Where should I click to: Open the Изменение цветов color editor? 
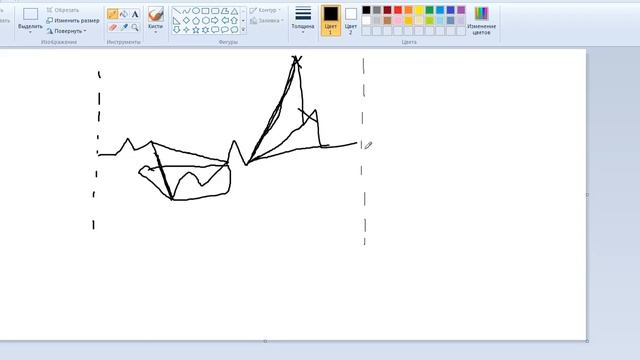[482, 20]
